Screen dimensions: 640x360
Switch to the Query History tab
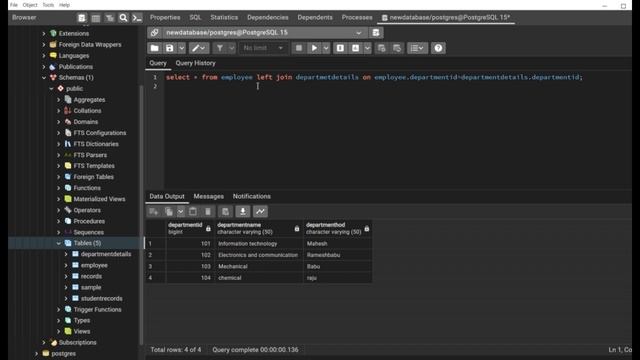pyautogui.click(x=196, y=63)
